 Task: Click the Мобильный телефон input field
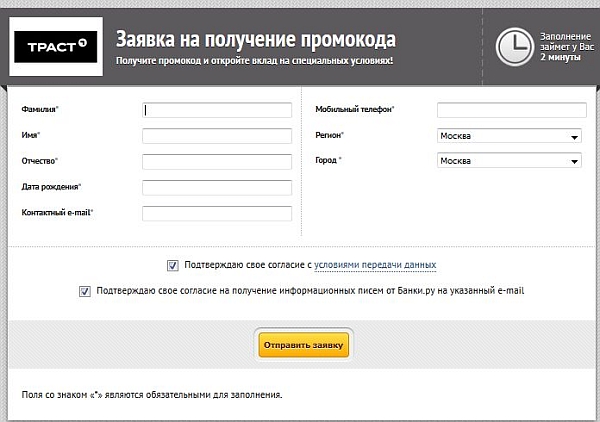click(x=509, y=110)
